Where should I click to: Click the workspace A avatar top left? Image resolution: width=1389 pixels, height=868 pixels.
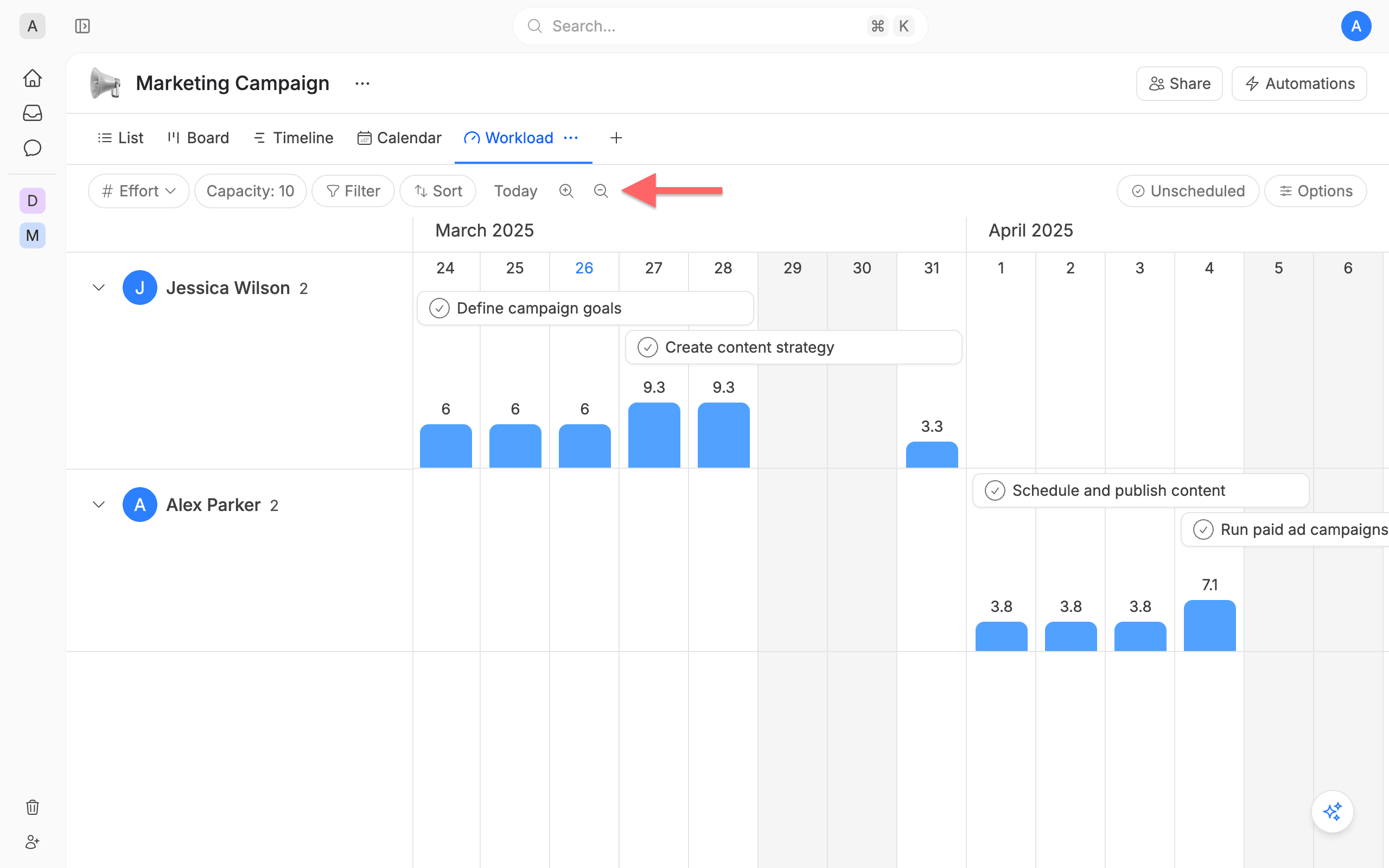33,26
